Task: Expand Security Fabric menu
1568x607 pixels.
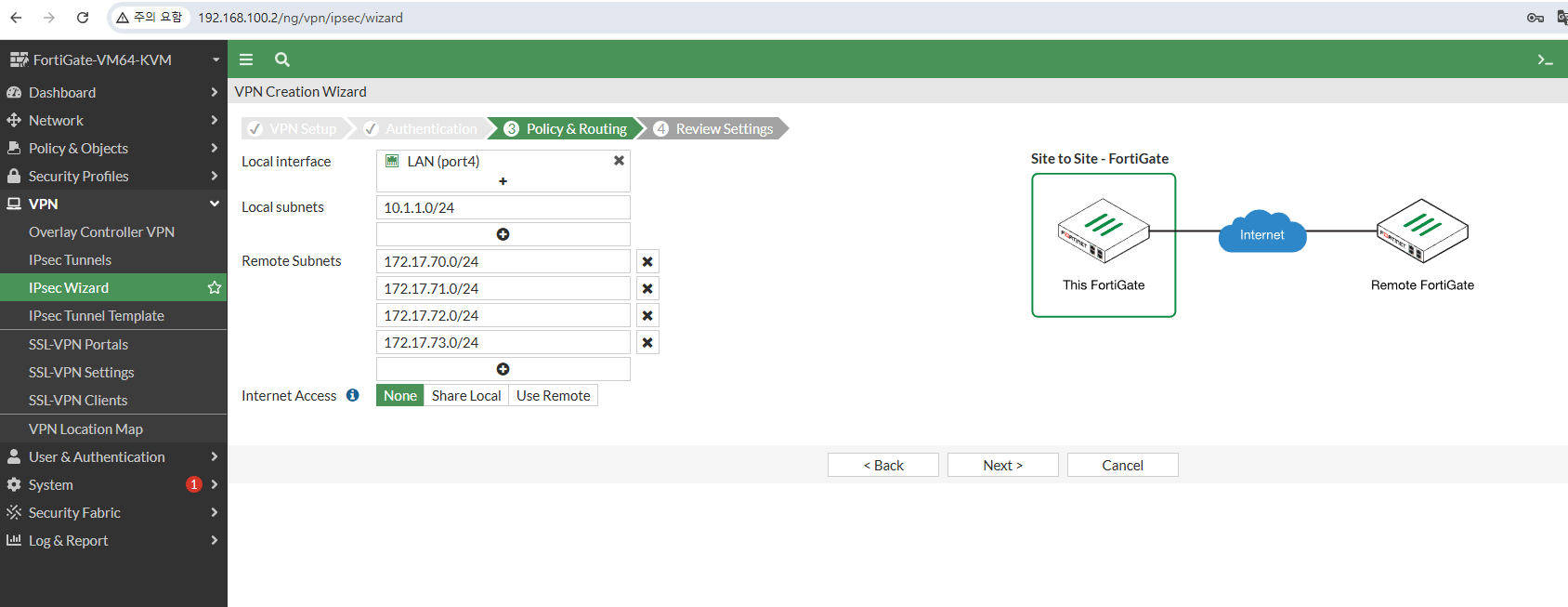Action: click(x=113, y=512)
